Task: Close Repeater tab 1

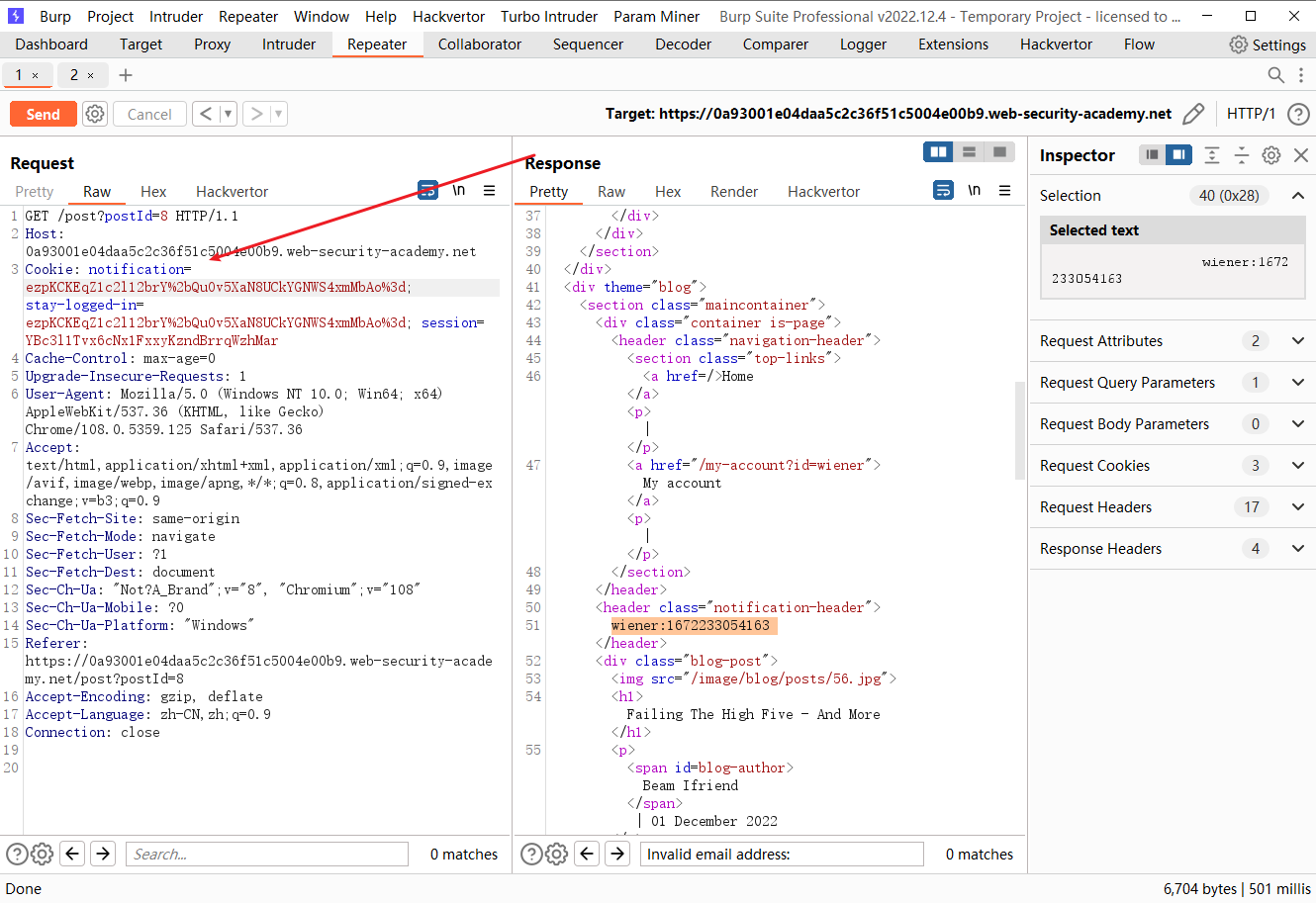Action: 36,75
